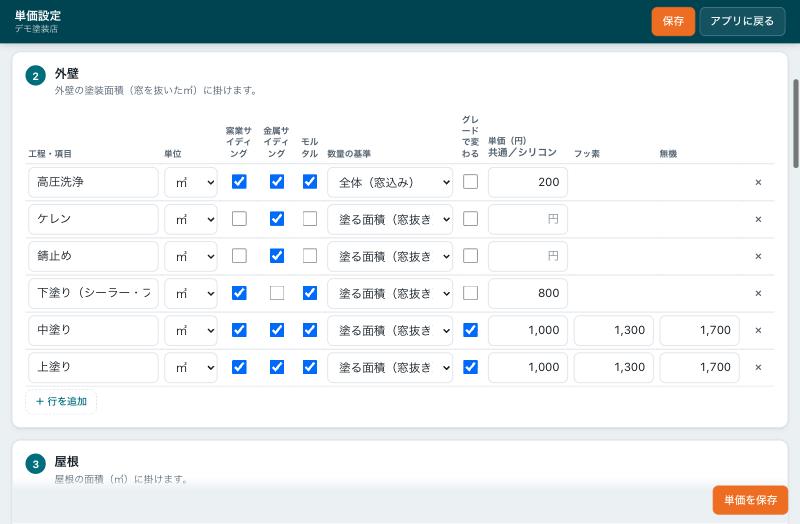Click the section 2 外壁 number badge

(x=36, y=76)
